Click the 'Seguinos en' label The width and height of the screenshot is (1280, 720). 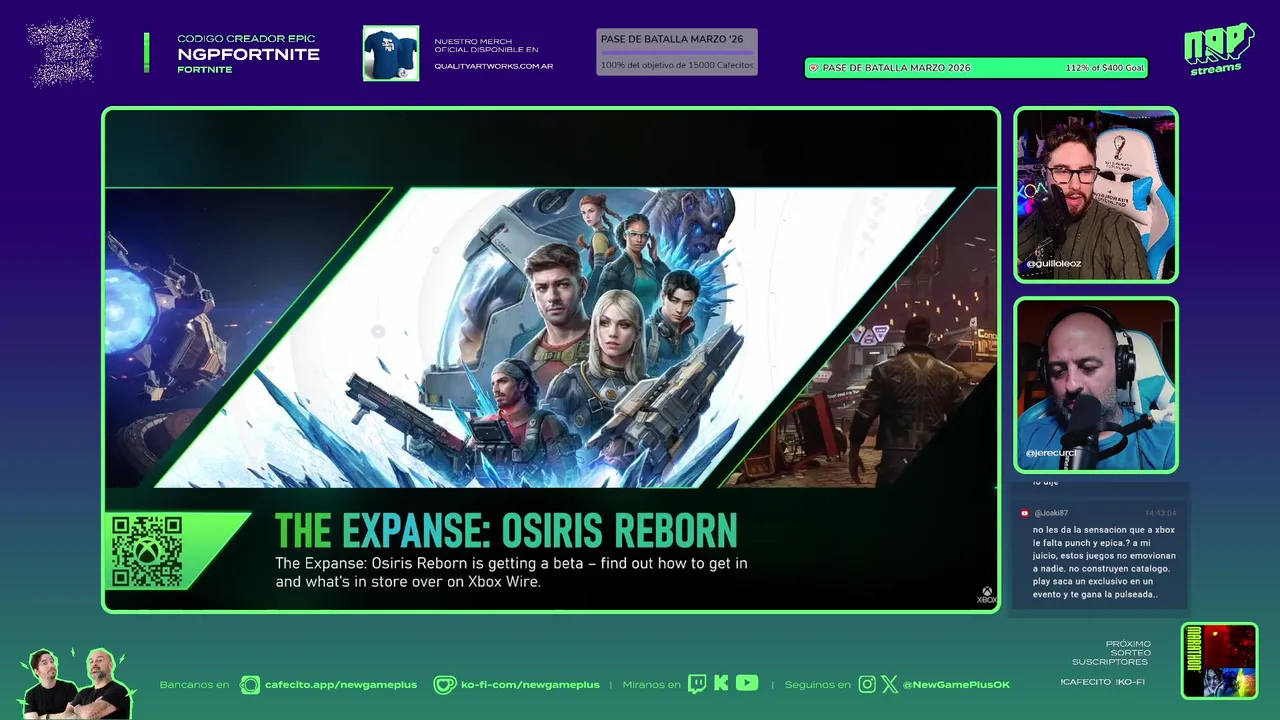click(x=818, y=685)
